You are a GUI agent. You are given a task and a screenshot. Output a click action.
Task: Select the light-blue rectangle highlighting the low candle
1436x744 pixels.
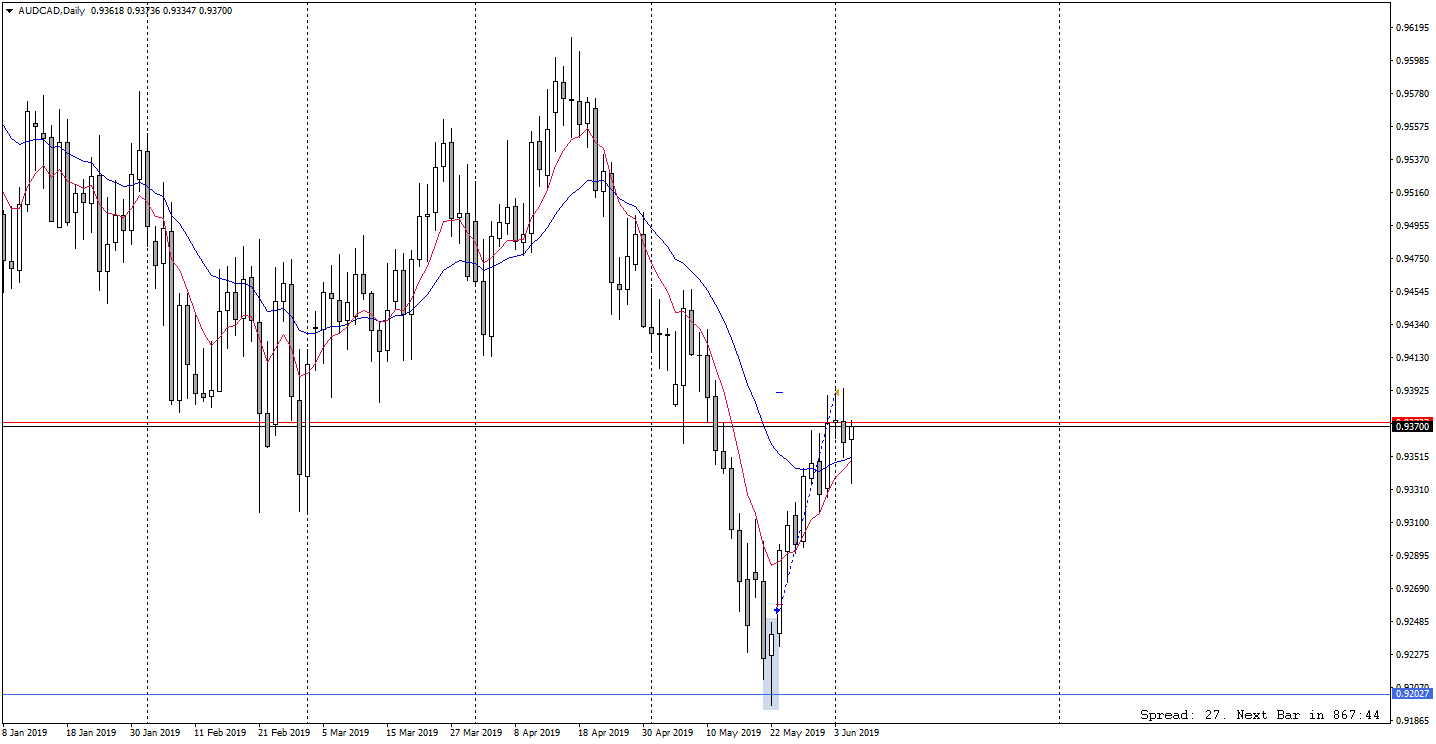point(770,663)
